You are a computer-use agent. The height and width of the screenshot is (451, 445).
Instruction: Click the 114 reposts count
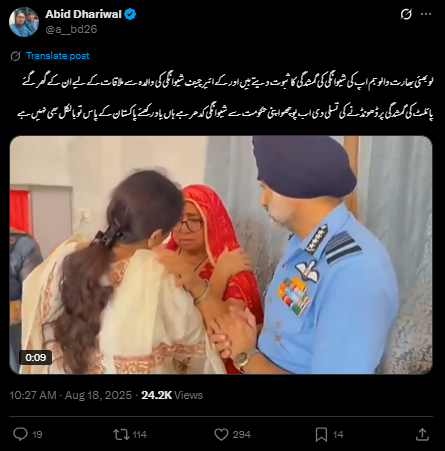140,435
